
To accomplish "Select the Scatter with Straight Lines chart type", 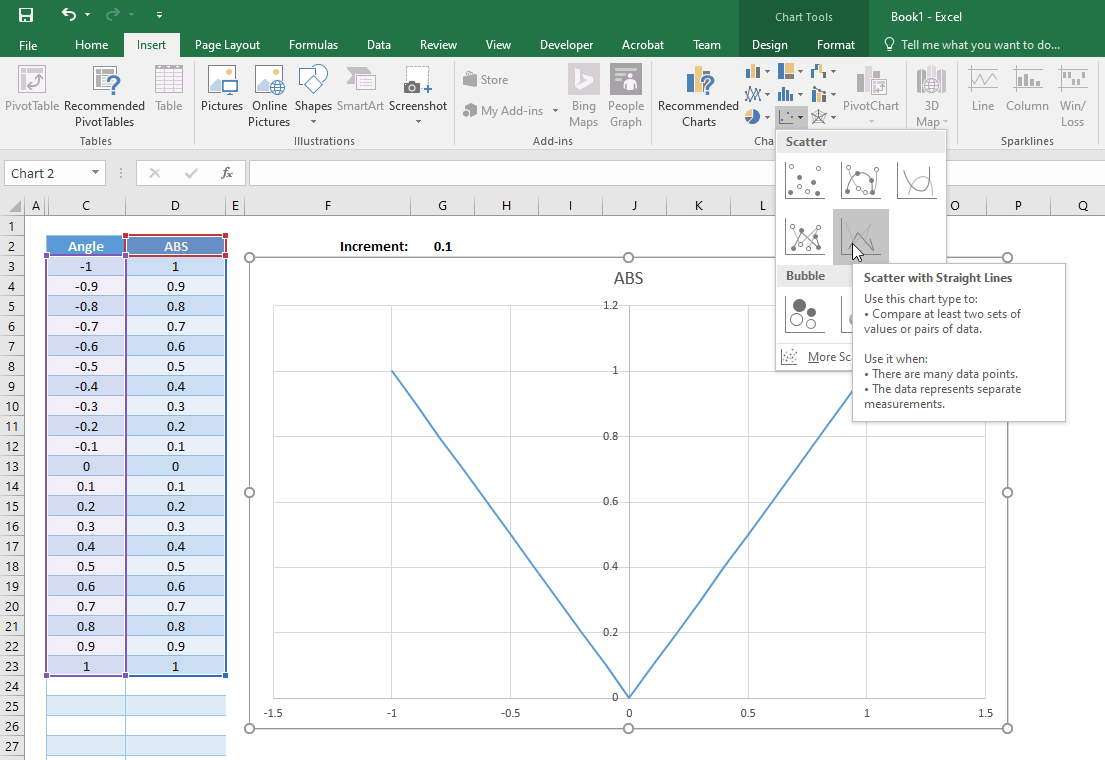I will pyautogui.click(x=860, y=236).
